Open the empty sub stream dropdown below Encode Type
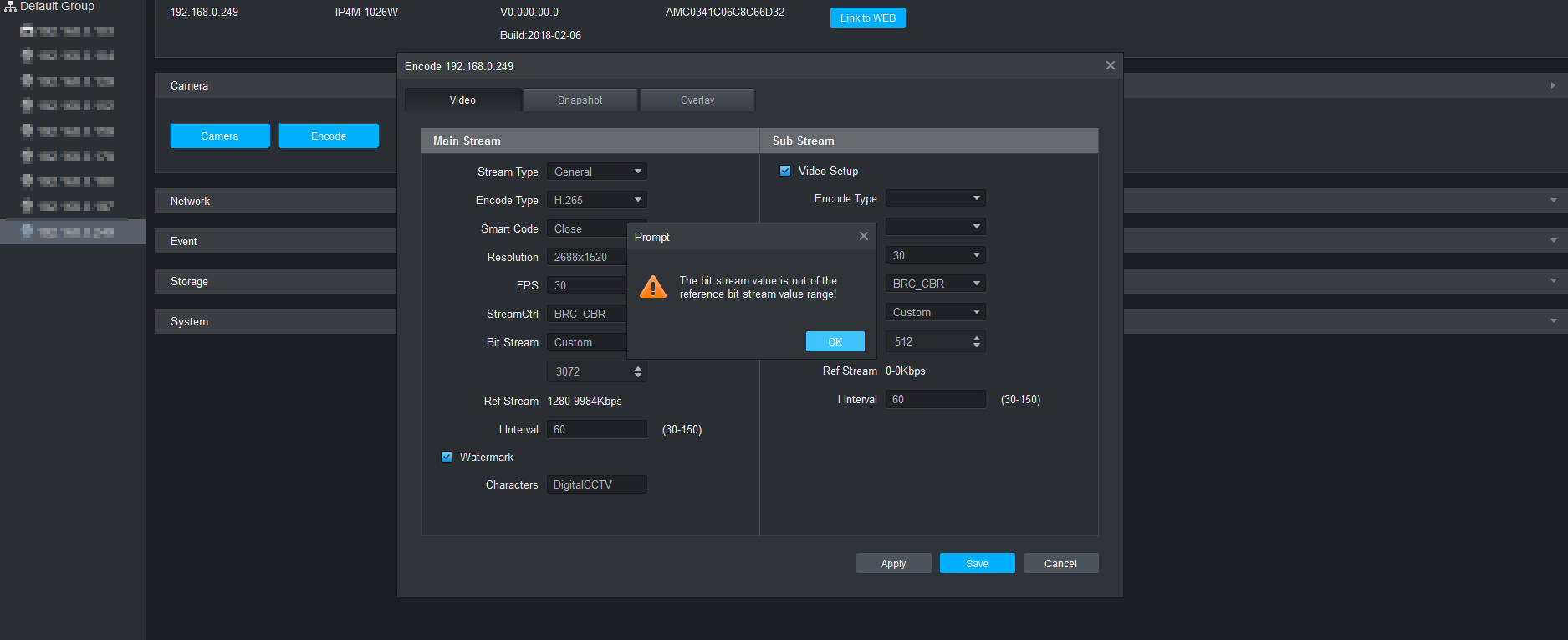1568x640 pixels. 936,227
